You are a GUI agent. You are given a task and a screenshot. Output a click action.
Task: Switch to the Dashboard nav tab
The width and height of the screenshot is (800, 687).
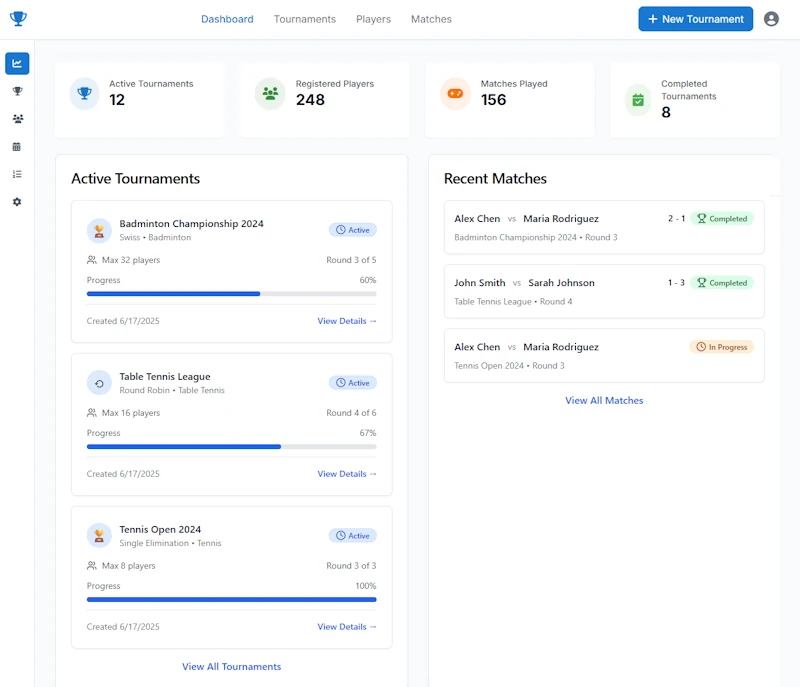pyautogui.click(x=227, y=19)
